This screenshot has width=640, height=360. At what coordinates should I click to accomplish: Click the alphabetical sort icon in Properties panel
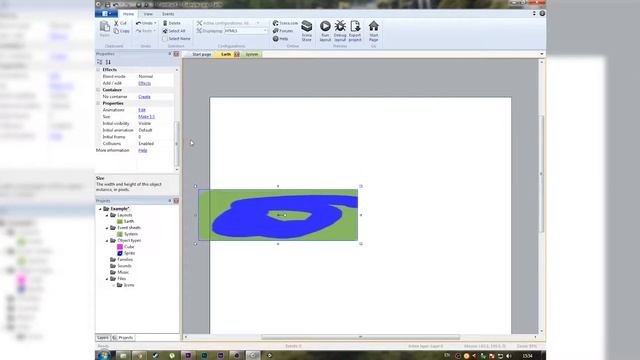click(108, 62)
